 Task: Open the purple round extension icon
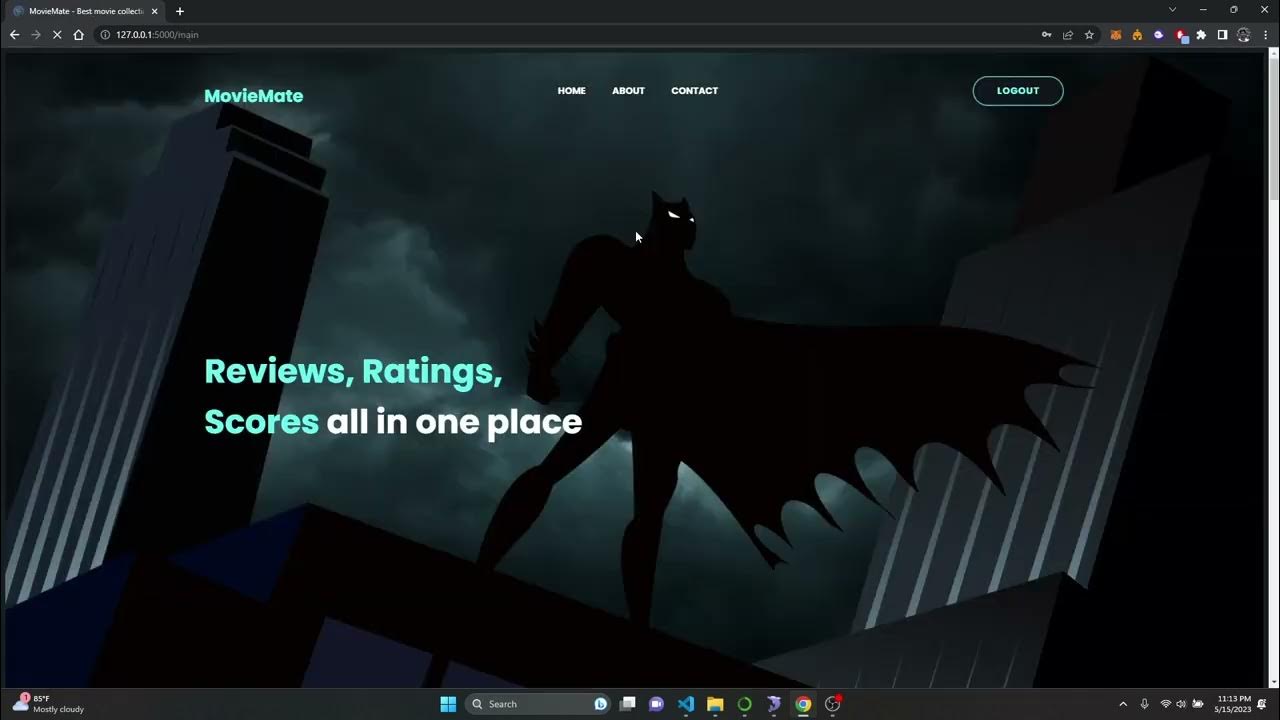[x=1159, y=34]
